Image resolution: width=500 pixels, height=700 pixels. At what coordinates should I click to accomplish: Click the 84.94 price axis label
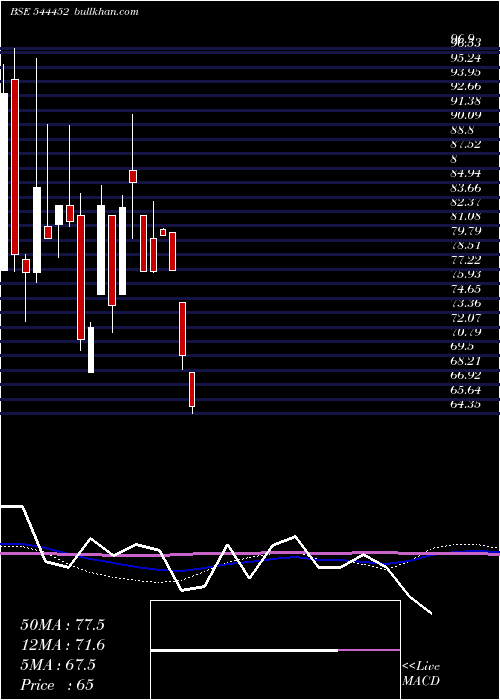pyautogui.click(x=466, y=173)
